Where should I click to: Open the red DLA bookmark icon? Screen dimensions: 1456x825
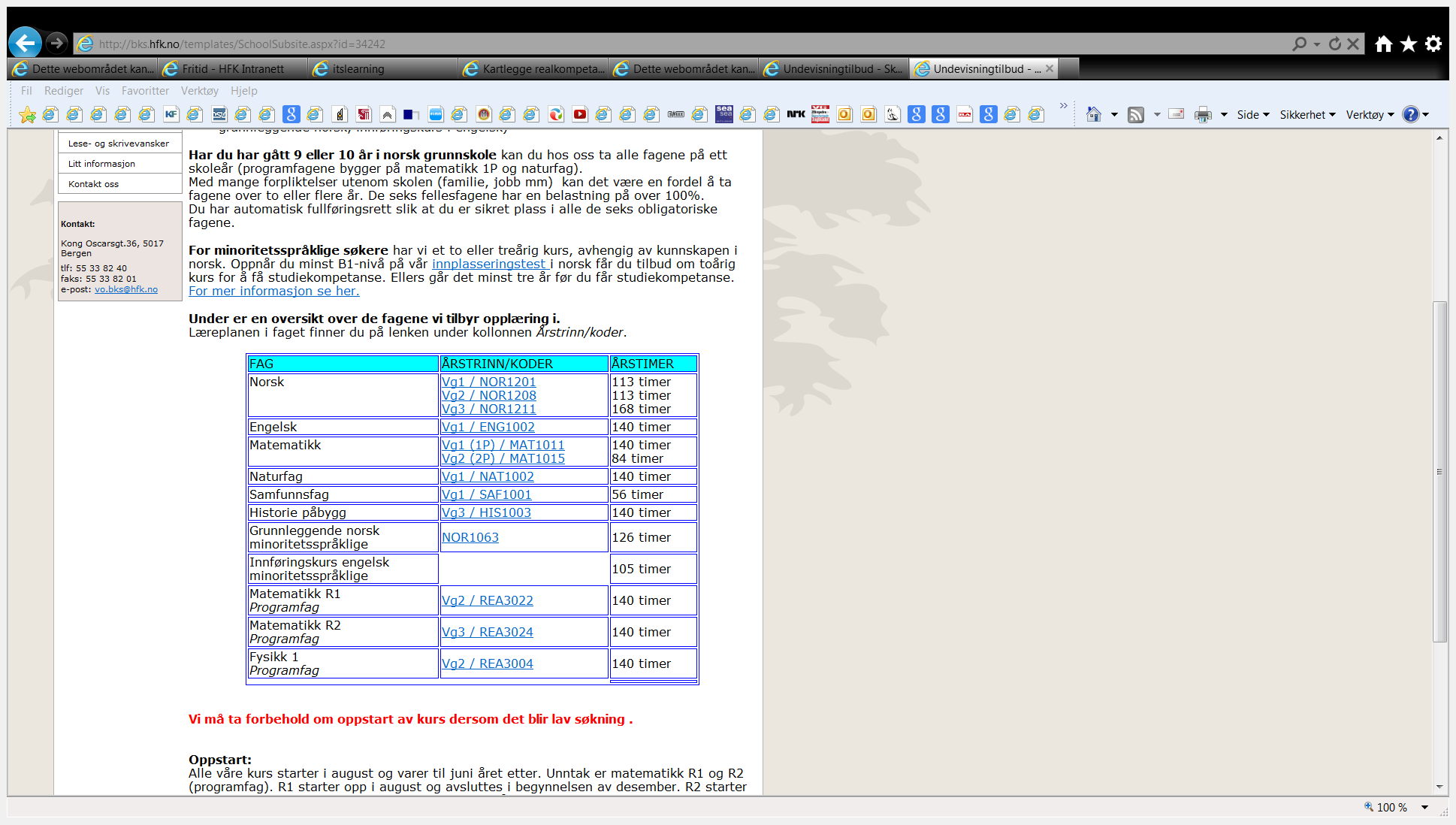(965, 114)
